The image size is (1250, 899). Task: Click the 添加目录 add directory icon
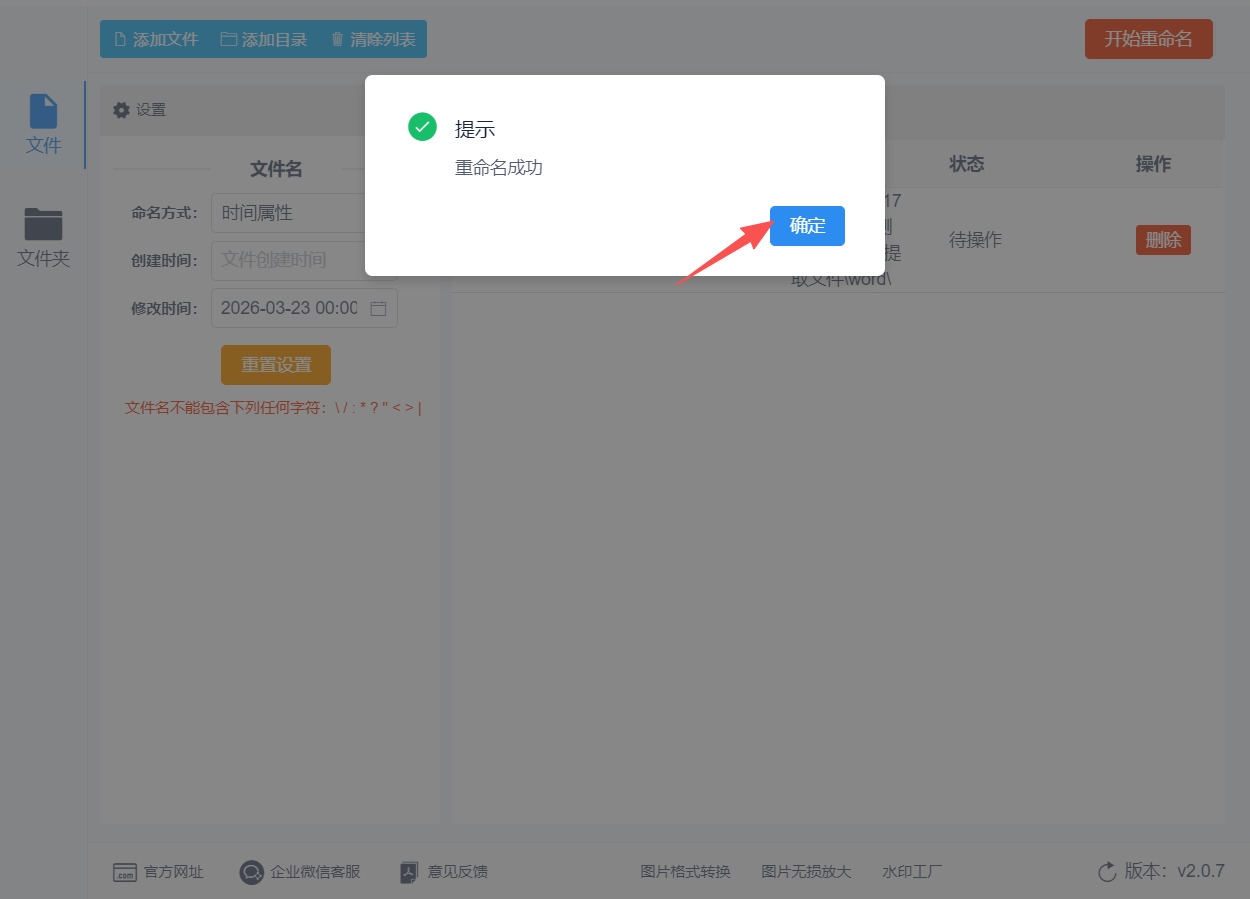[x=227, y=39]
